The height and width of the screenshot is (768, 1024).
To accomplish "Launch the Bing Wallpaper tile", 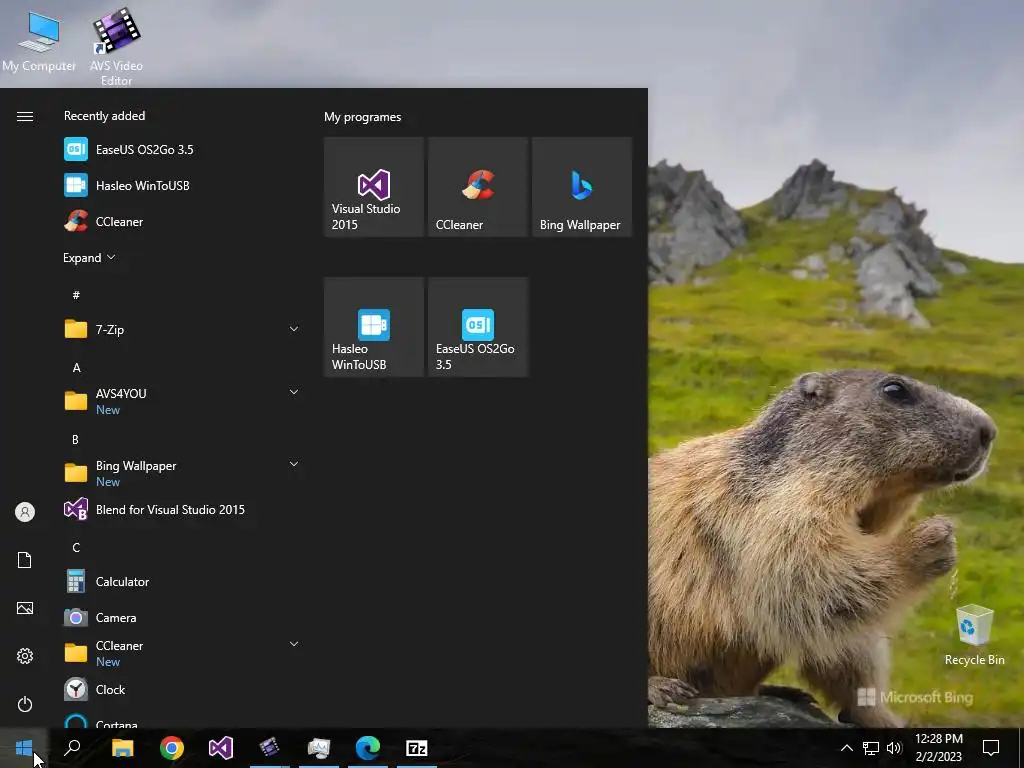I will (x=582, y=187).
